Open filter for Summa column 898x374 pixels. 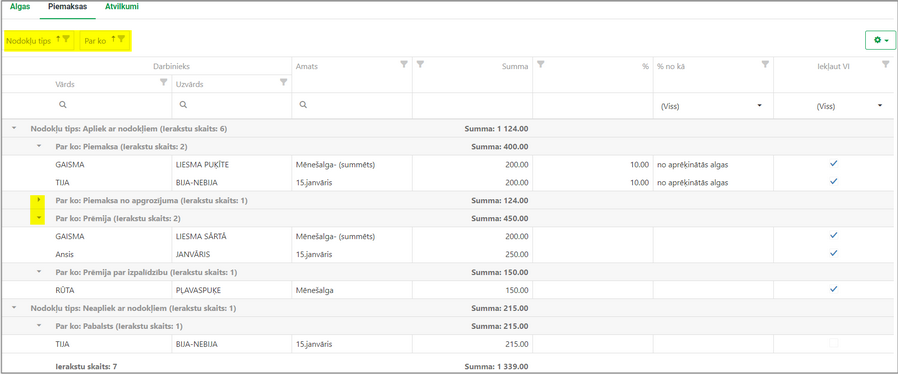pyautogui.click(x=421, y=65)
